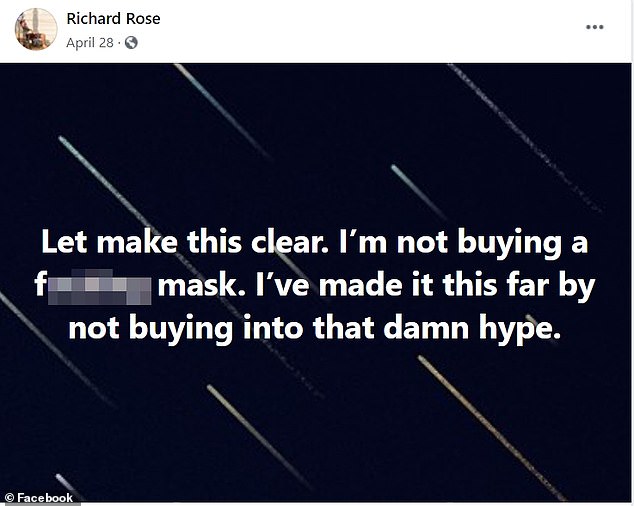Click the word "Let" starting the post text
Screen dimensions: 634x506
62,245
